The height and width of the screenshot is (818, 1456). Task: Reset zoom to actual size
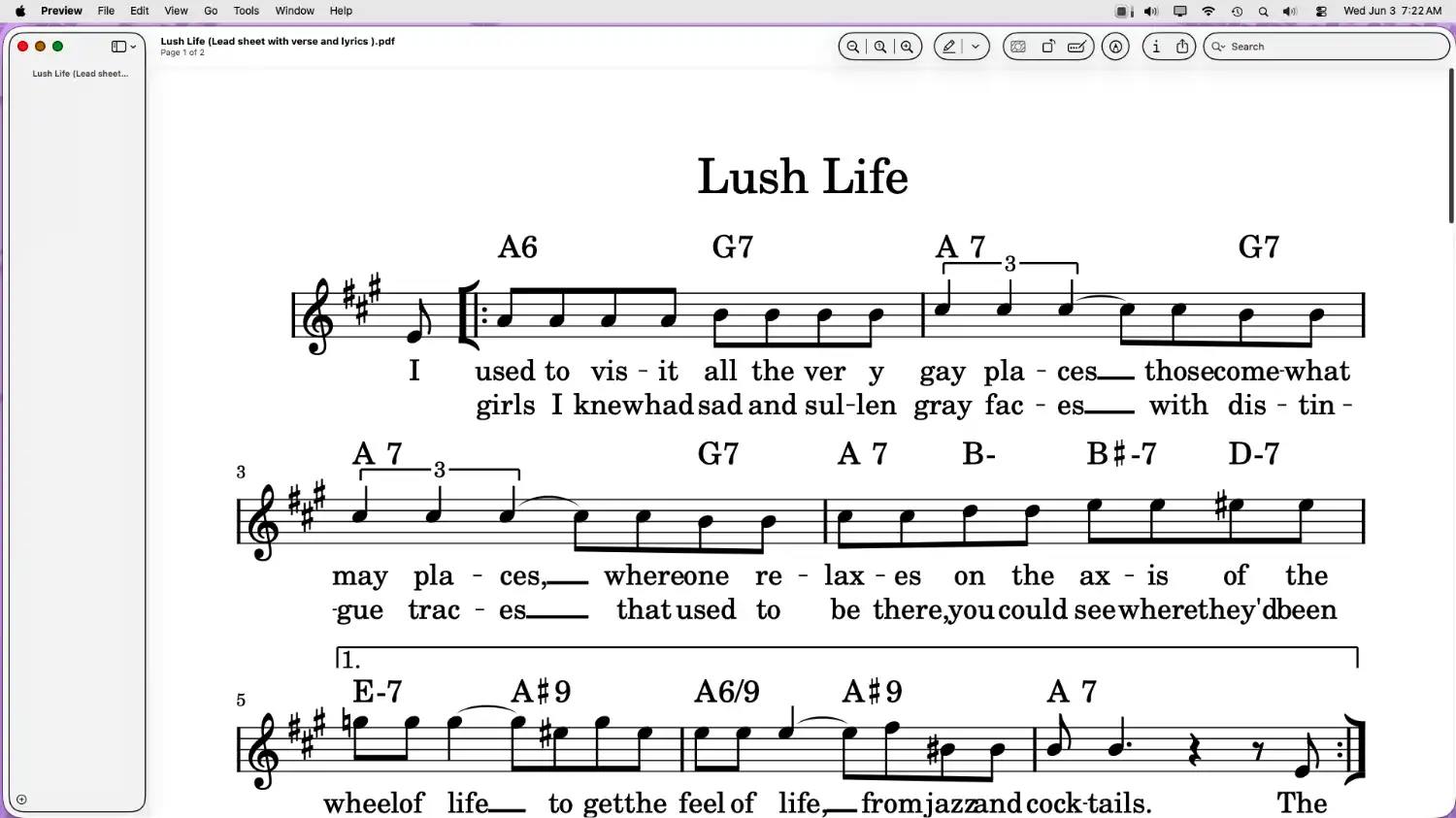(880, 47)
